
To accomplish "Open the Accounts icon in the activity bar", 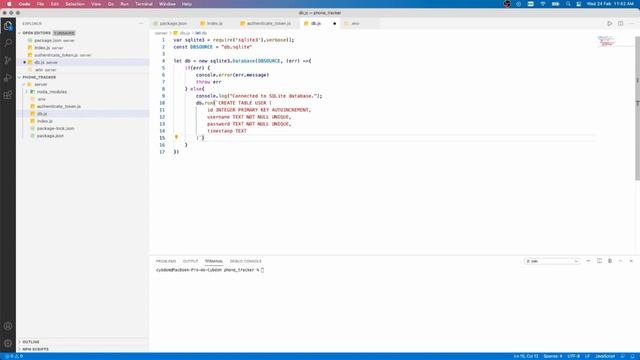I will pyautogui.click(x=8, y=326).
